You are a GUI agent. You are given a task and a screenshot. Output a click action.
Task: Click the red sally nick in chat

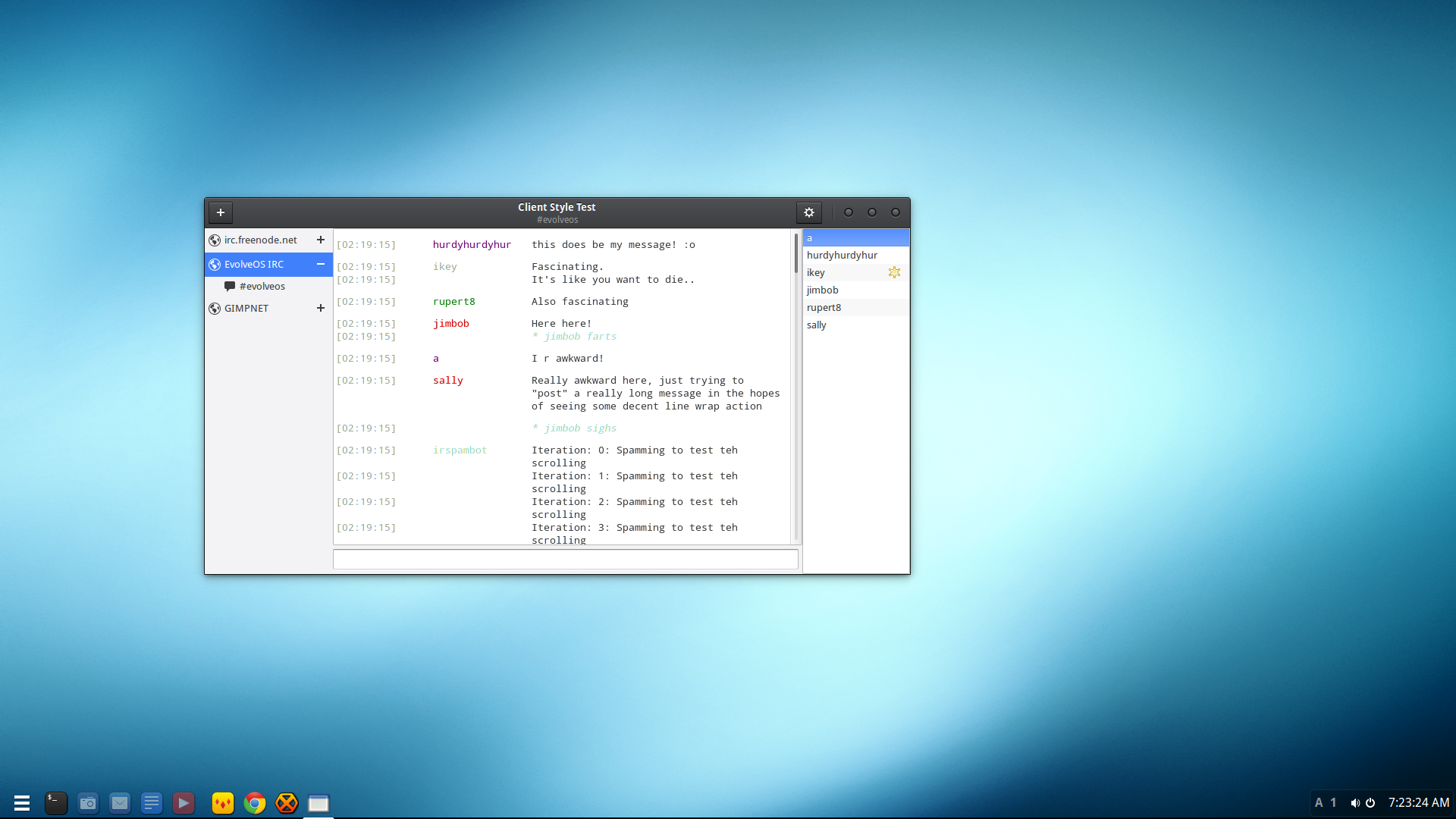tap(448, 380)
